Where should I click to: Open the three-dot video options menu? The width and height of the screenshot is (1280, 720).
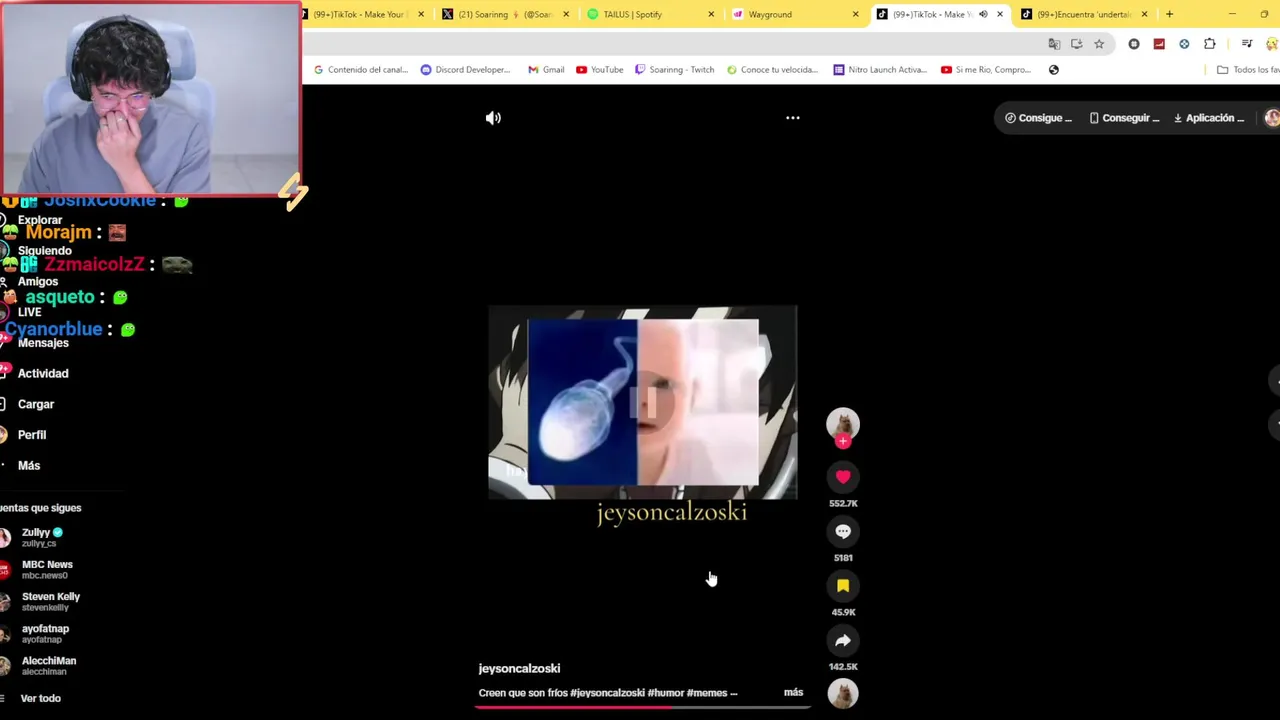[x=792, y=118]
